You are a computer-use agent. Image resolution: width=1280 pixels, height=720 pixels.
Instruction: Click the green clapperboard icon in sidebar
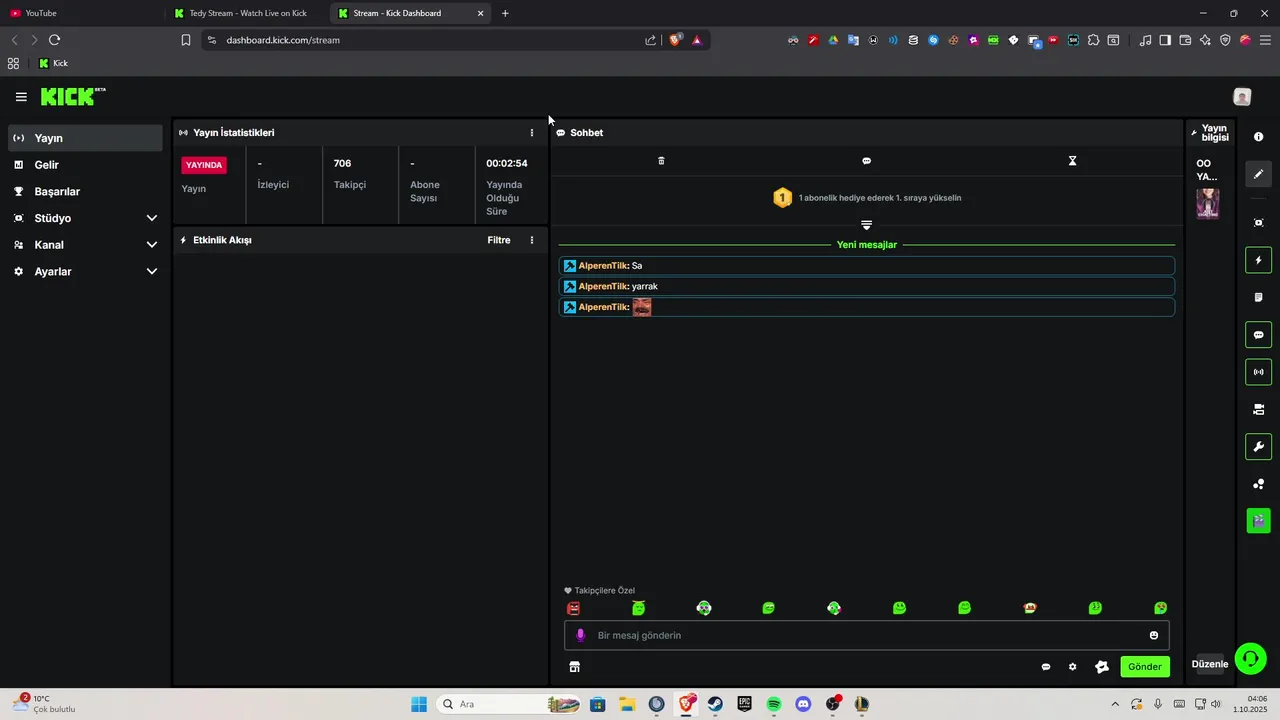[1258, 521]
